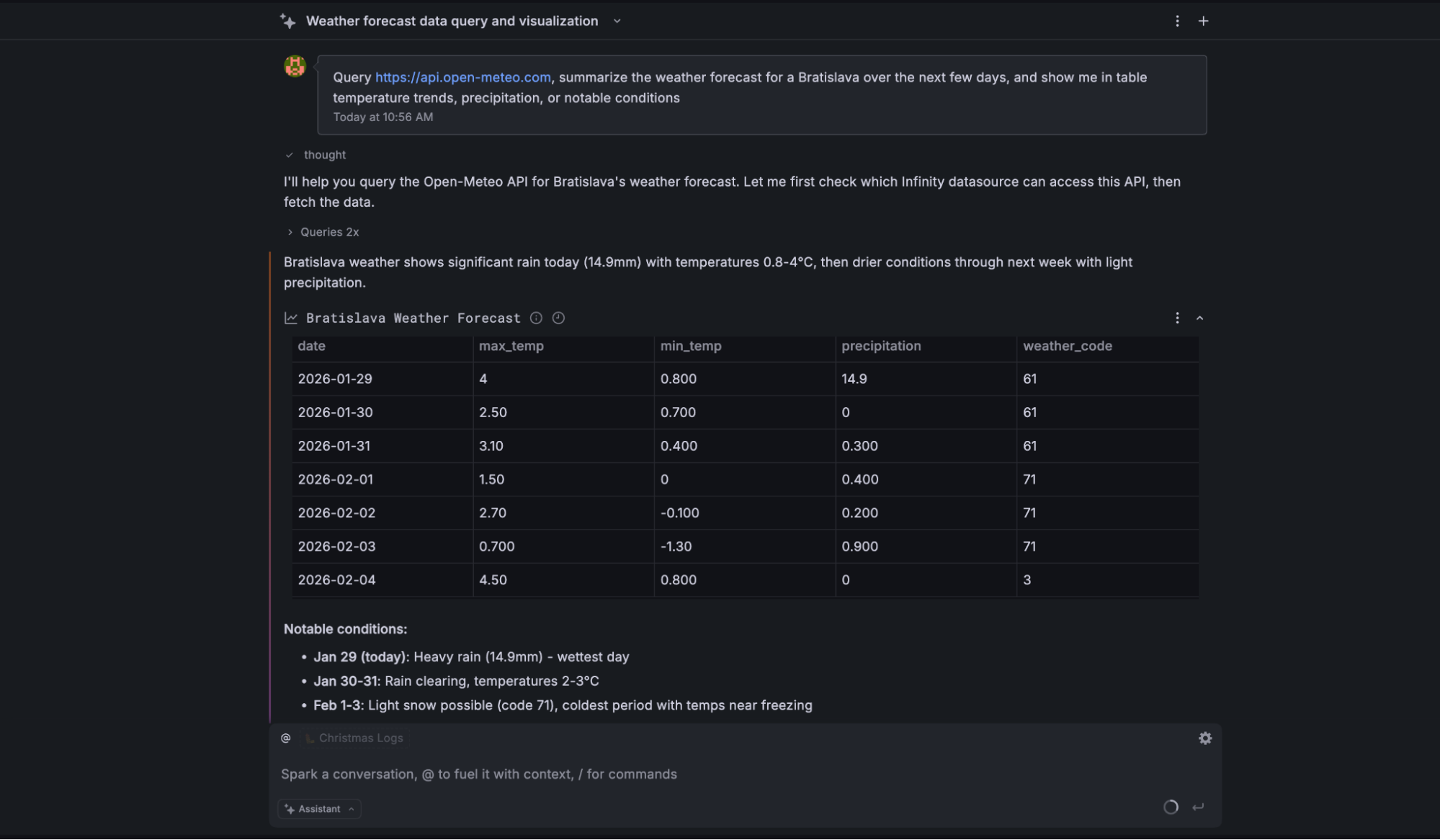
Task: Click the Bratislava Weather Forecast chart icon
Action: (x=291, y=318)
